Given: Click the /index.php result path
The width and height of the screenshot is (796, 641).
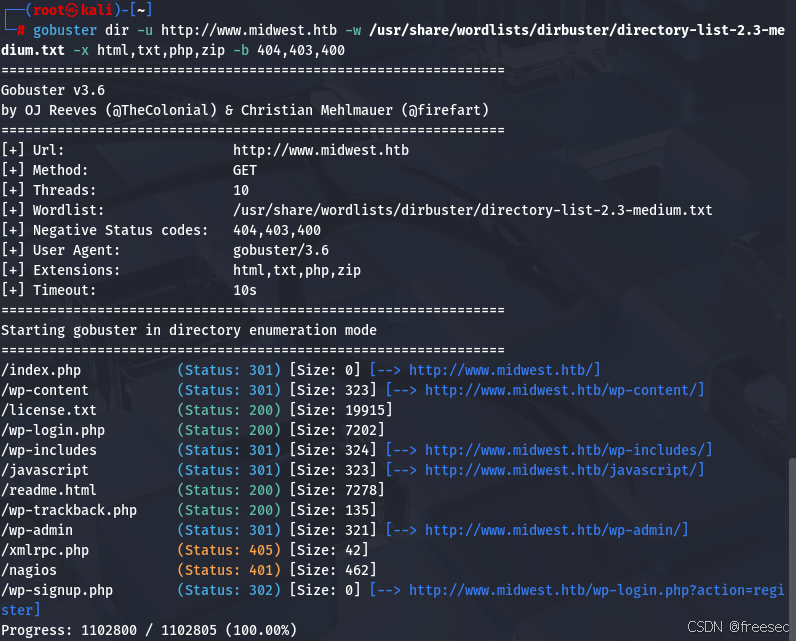Looking at the screenshot, I should click(41, 370).
